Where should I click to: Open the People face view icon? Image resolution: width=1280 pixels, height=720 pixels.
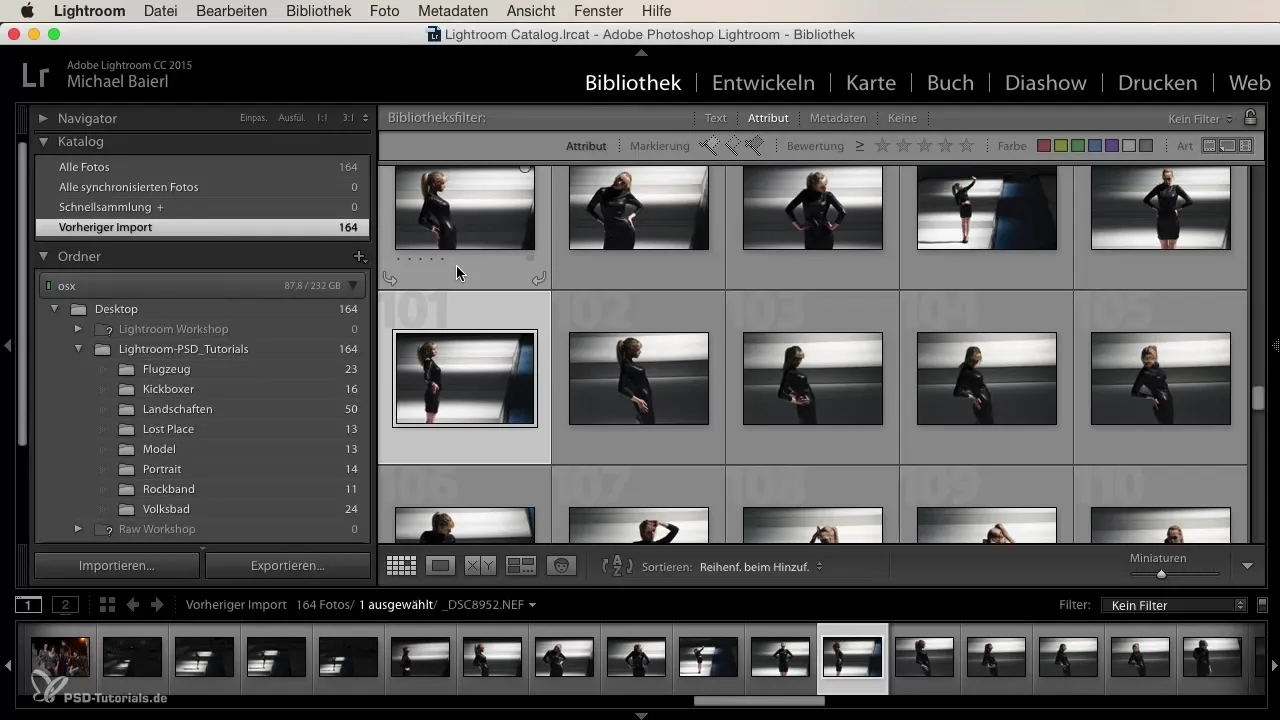coord(561,566)
